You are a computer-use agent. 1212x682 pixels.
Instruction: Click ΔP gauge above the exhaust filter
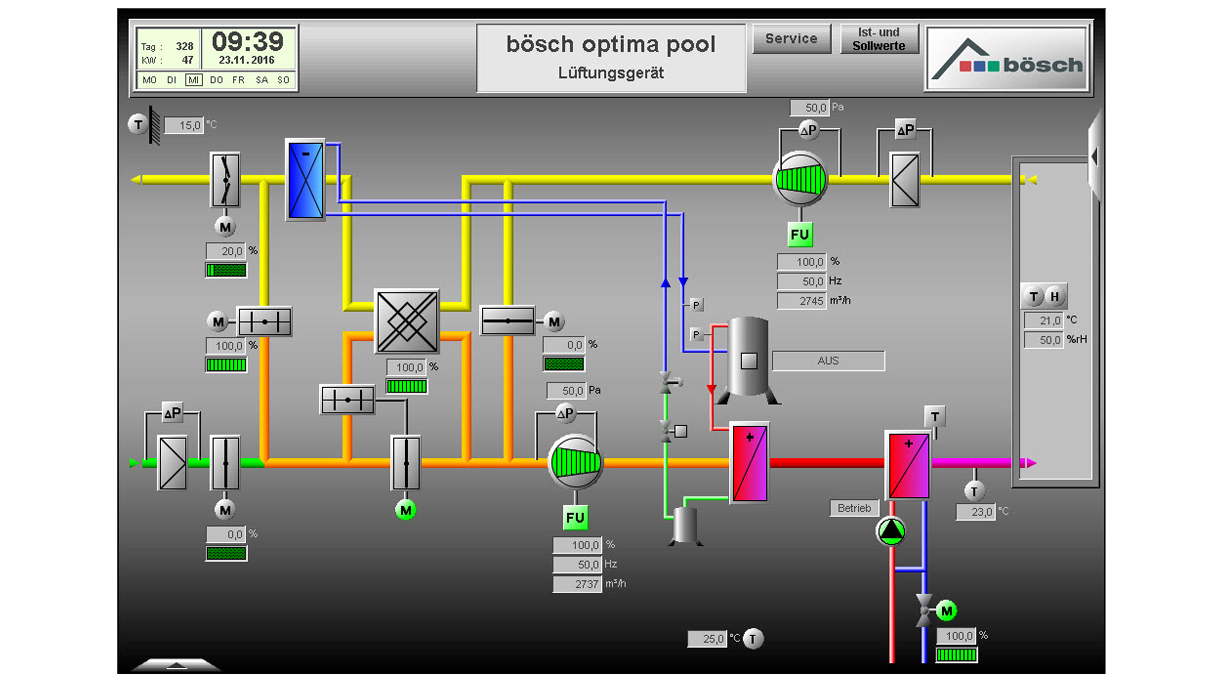click(x=905, y=130)
